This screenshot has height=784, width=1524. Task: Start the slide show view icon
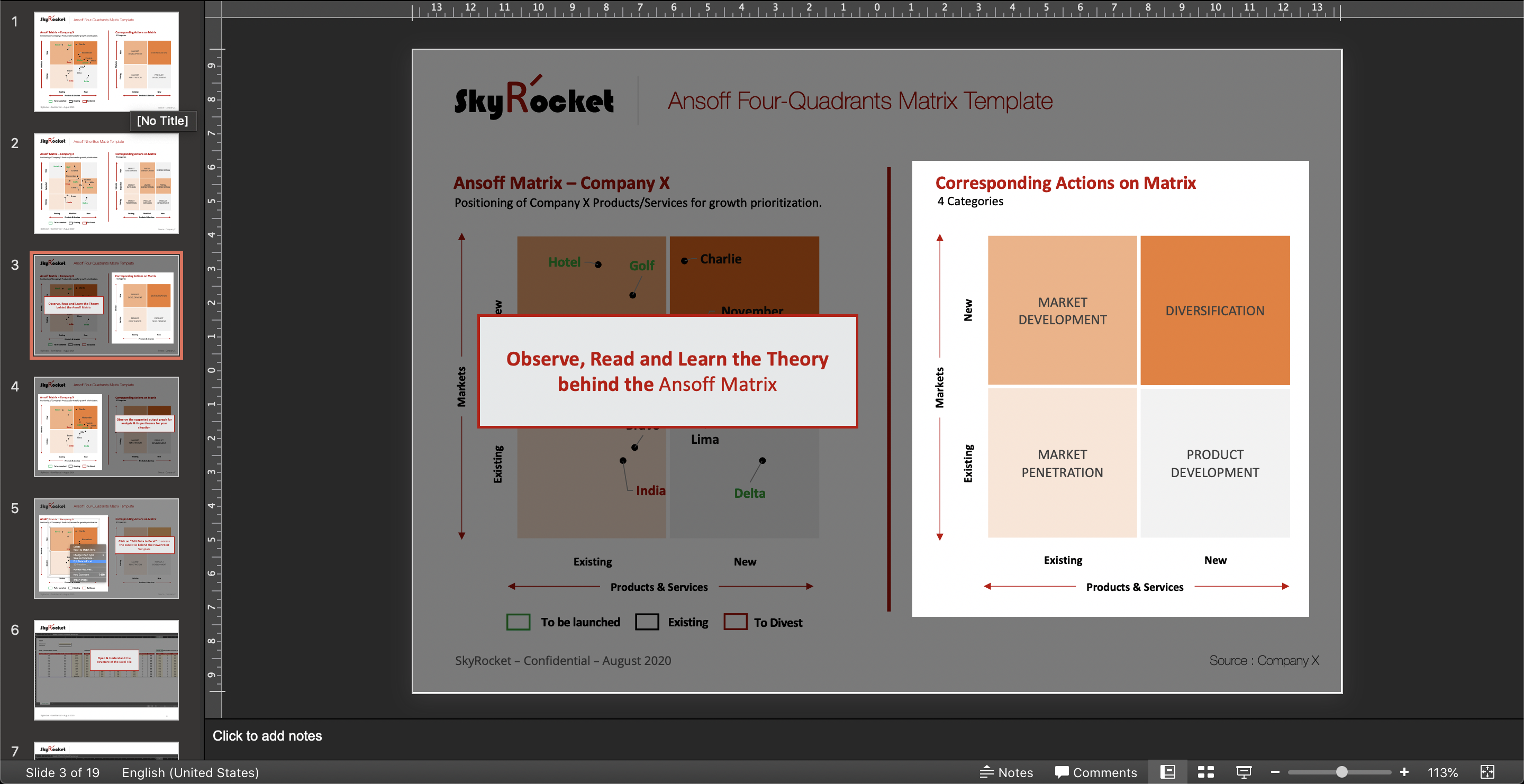[1244, 772]
